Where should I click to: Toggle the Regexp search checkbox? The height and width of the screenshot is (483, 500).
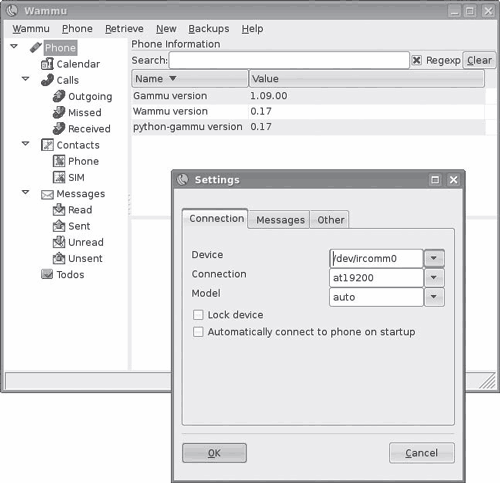coord(416,60)
